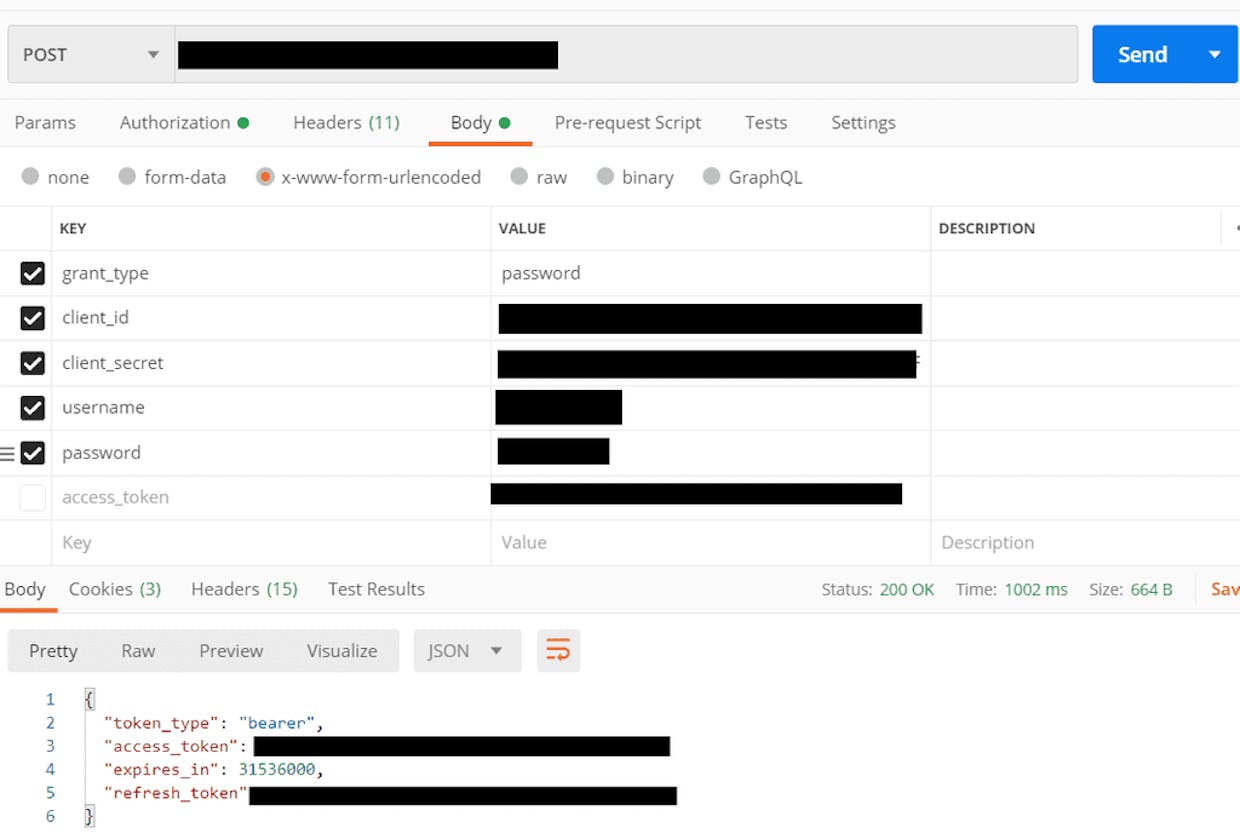The height and width of the screenshot is (839, 1240).
Task: Click the grant_type key cell
Action: pyautogui.click(x=271, y=274)
